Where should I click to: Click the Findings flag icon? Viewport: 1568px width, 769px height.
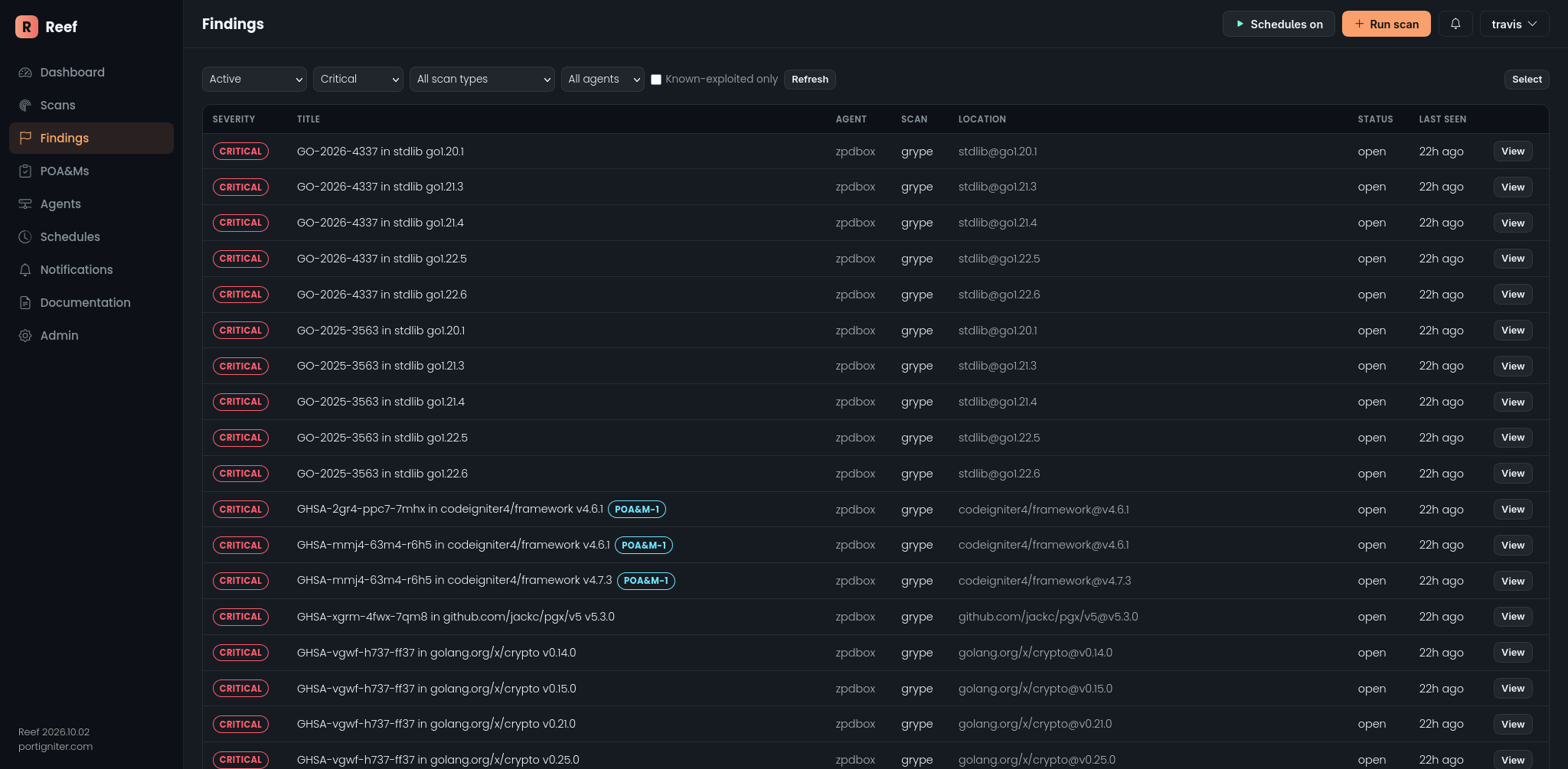click(25, 138)
